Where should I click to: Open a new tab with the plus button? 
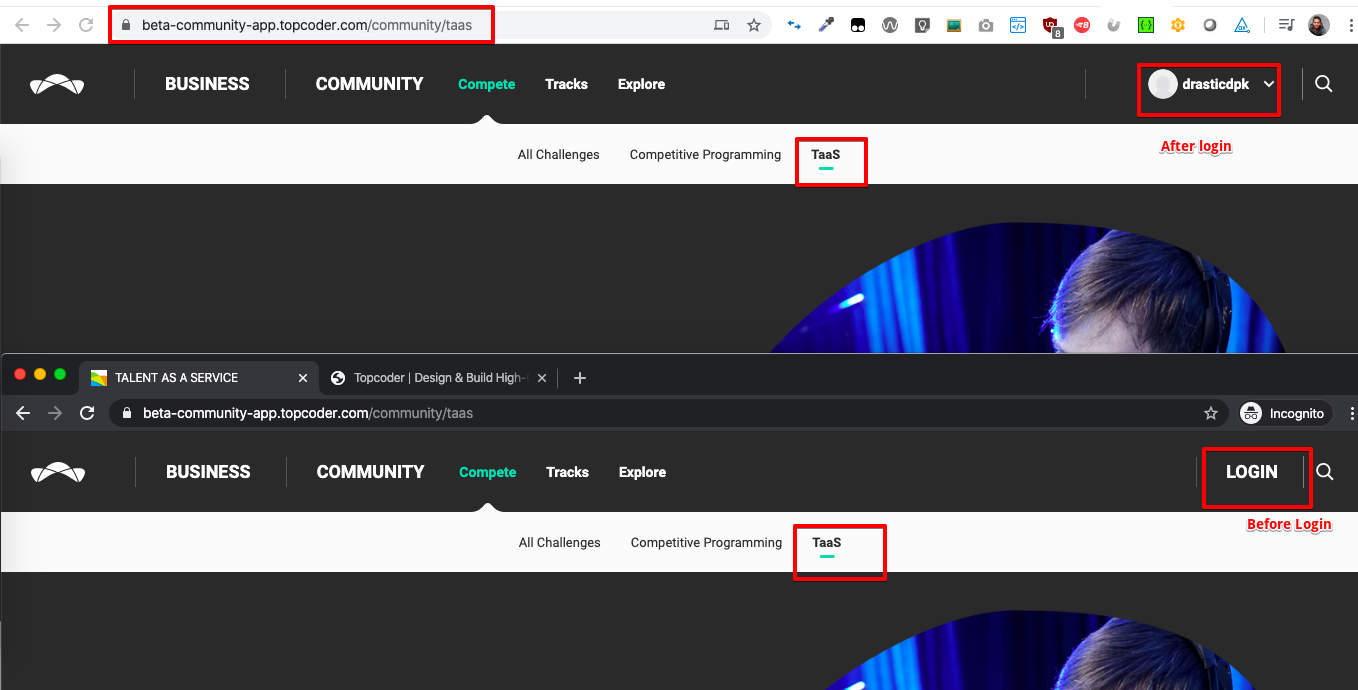click(x=580, y=378)
